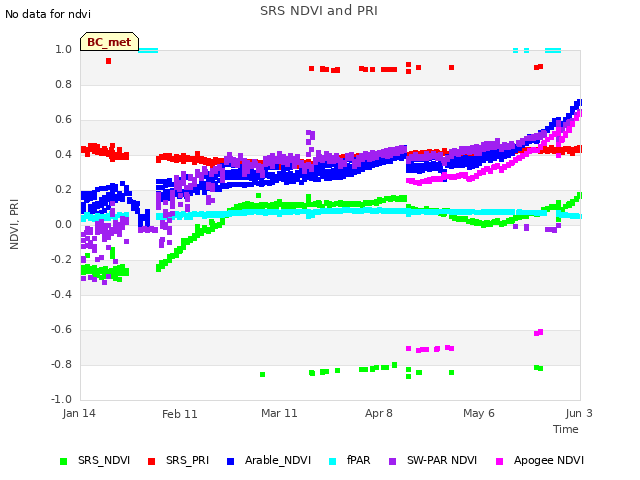
Task: Click the SRS_NDVI legend entry
Action: 95,460
